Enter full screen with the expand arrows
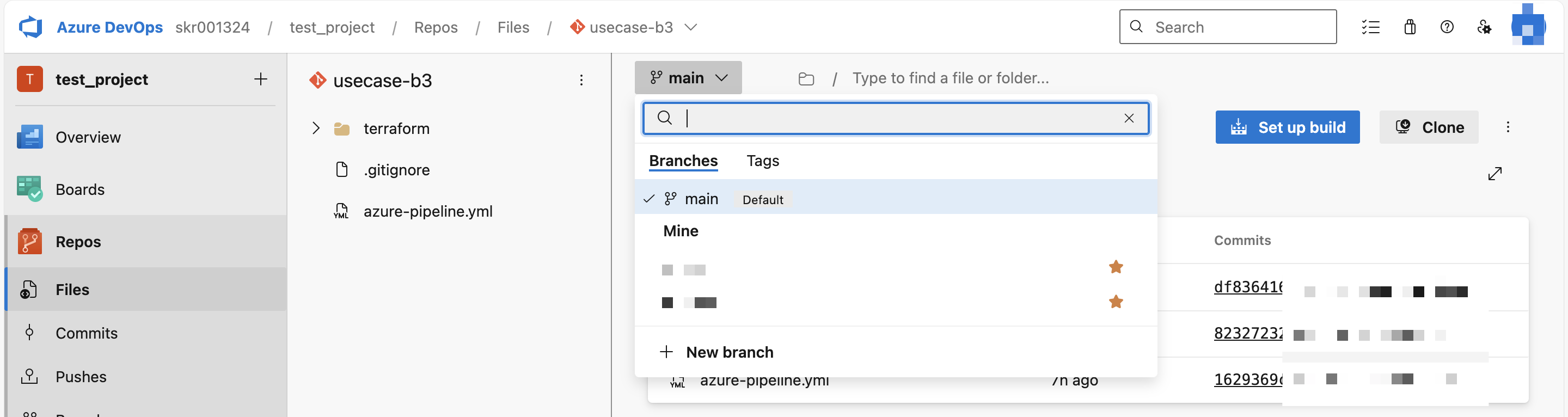This screenshot has width=1568, height=417. (x=1495, y=174)
